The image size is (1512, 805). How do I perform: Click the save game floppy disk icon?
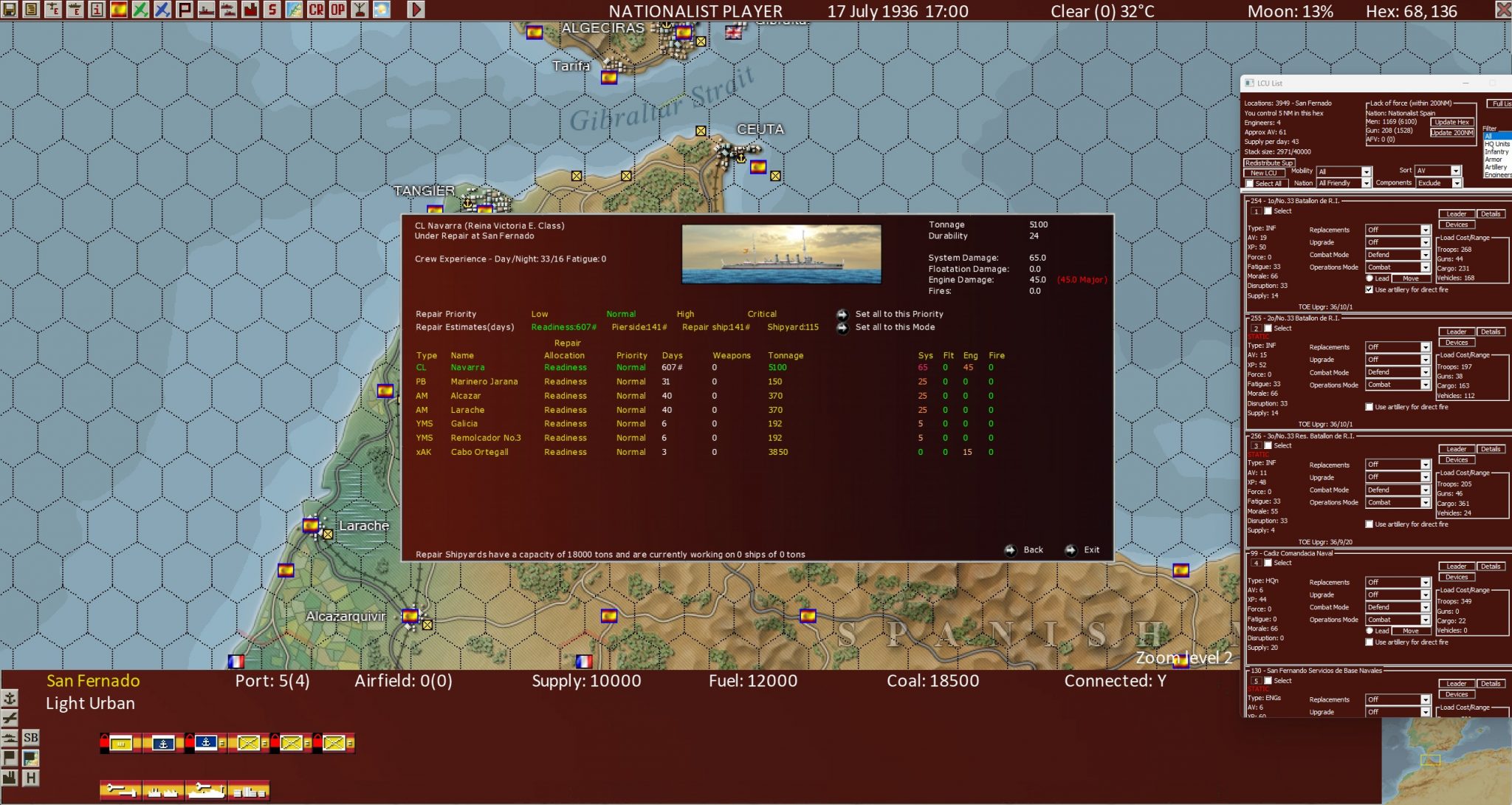pyautogui.click(x=10, y=10)
